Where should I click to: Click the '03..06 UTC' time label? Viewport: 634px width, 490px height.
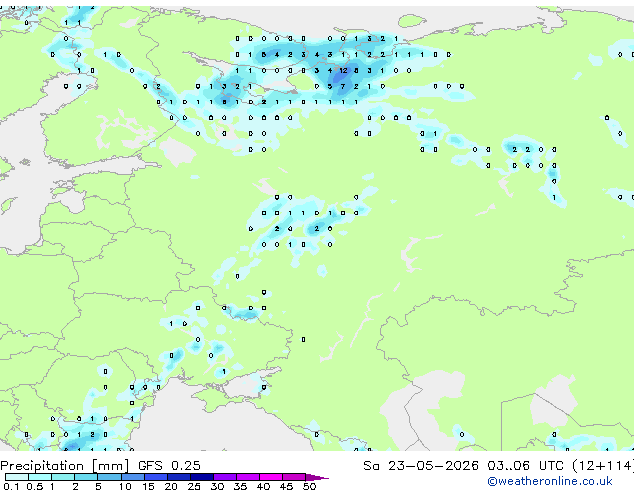click(x=525, y=465)
